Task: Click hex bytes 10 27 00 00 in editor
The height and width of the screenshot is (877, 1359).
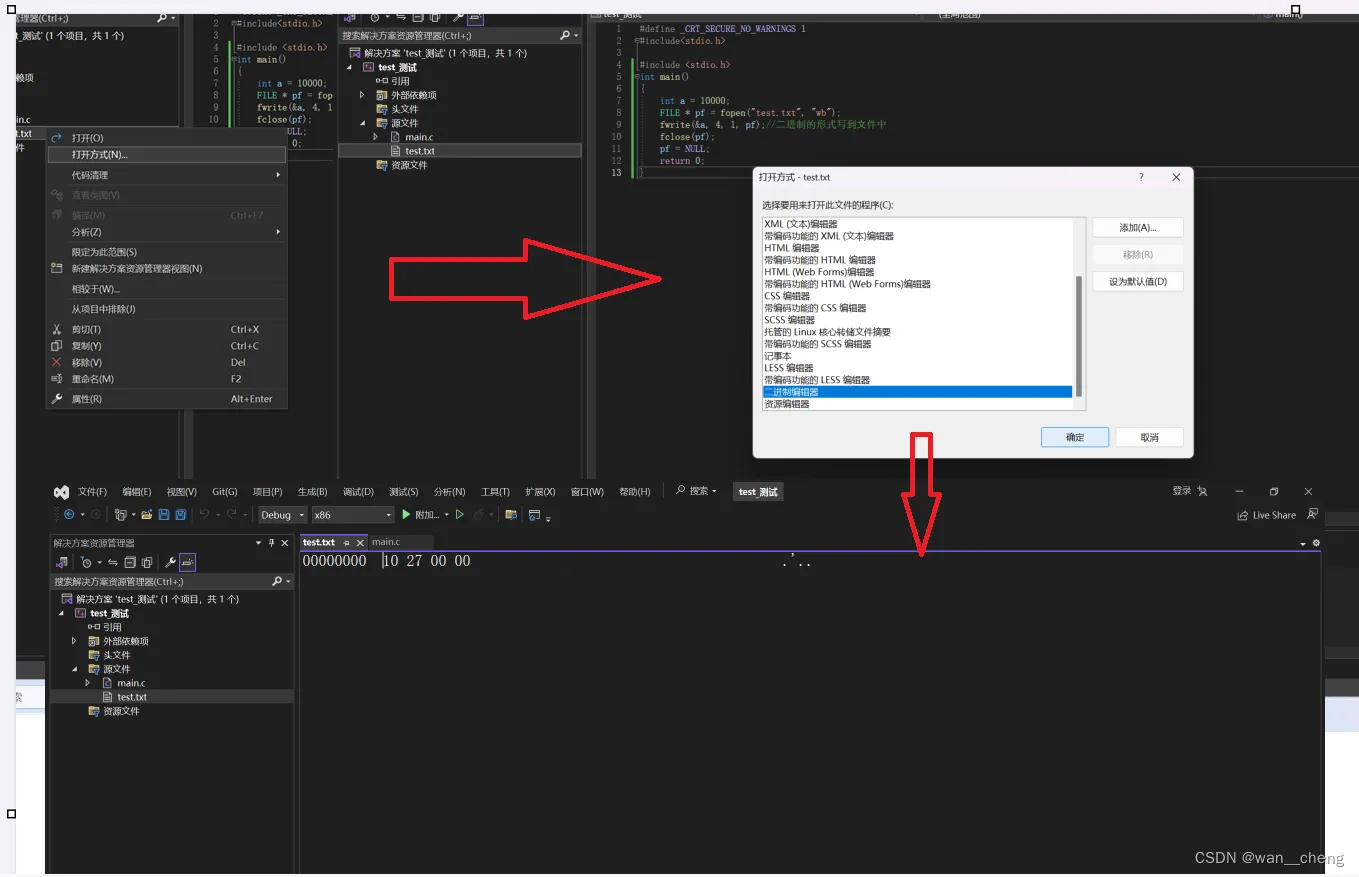Action: point(427,562)
